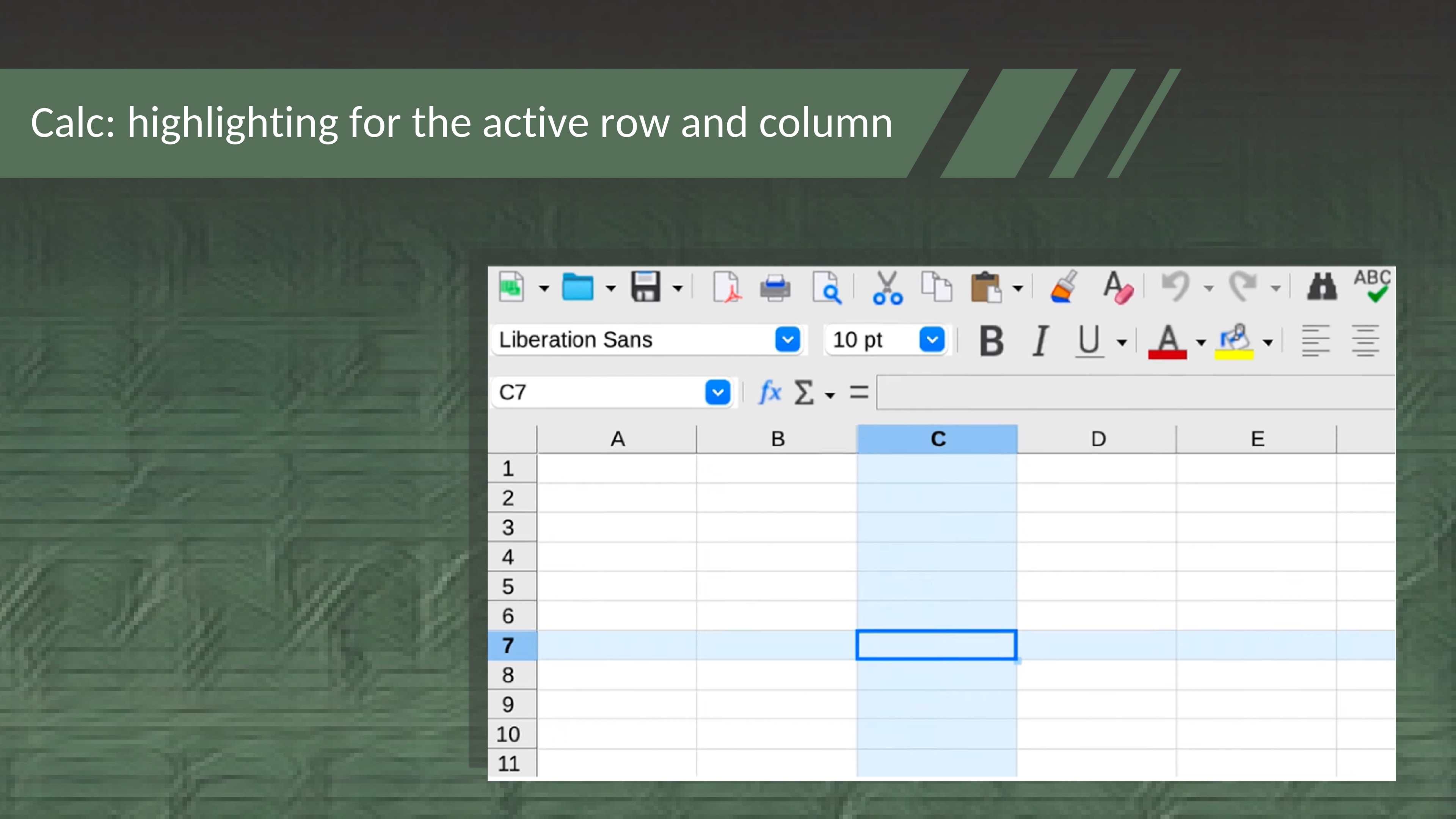Click into the formula input line

(1130, 392)
